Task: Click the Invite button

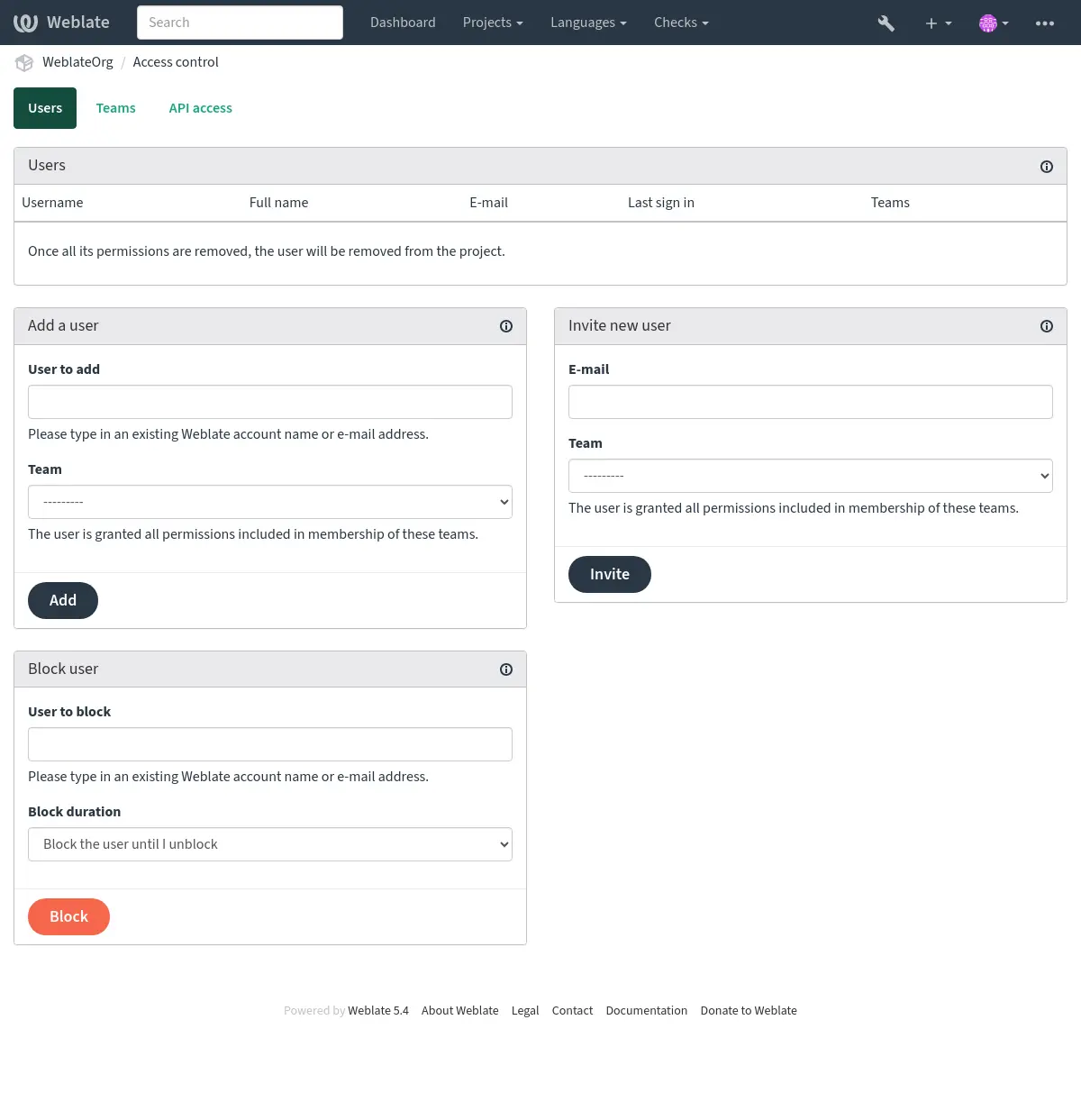Action: click(610, 574)
